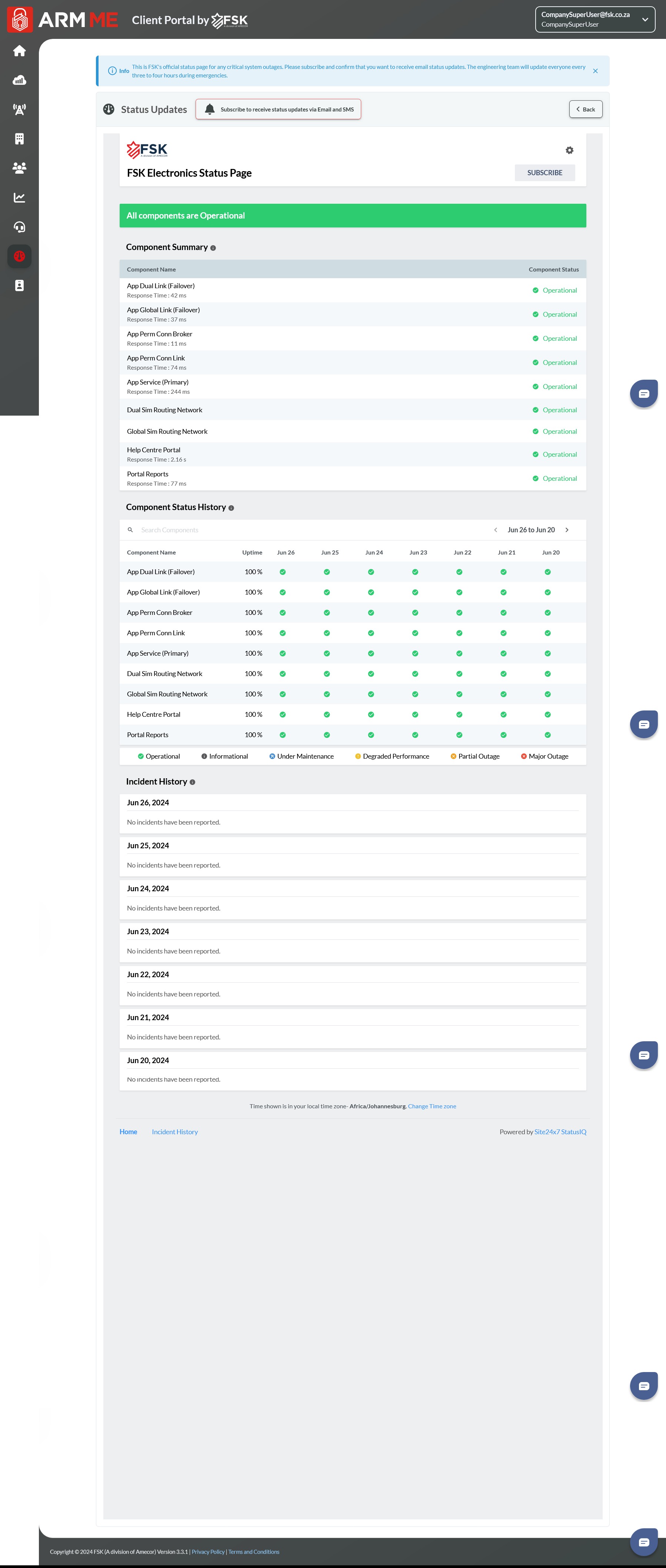Select the building sidebar icon

[20, 139]
